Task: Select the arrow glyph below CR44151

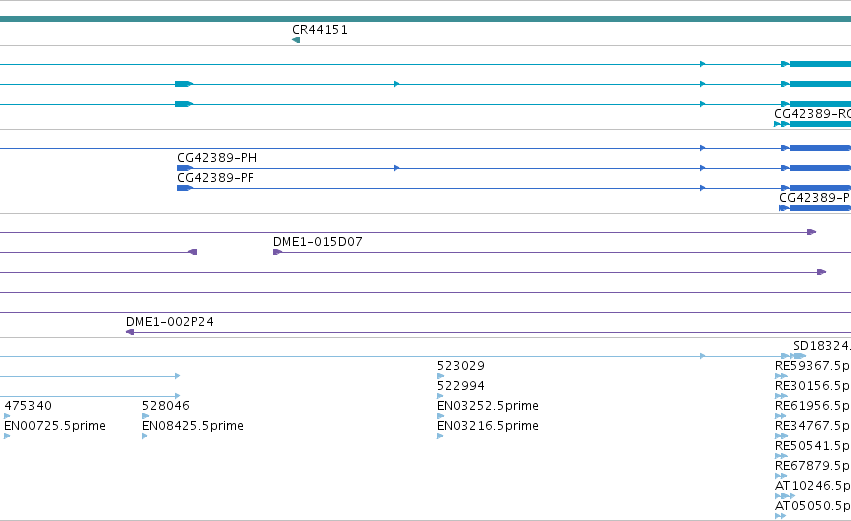Action: click(x=296, y=40)
